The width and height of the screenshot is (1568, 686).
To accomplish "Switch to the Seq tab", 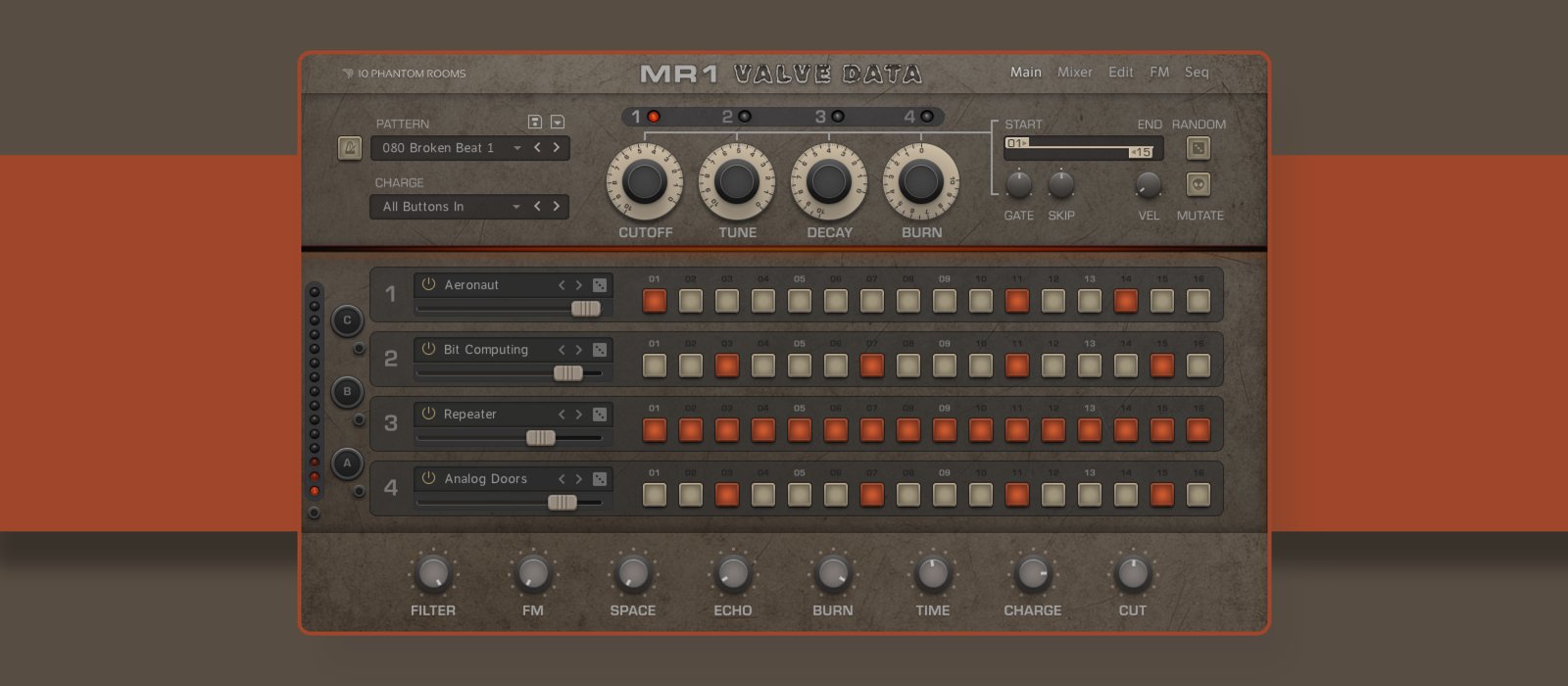I will pos(1197,73).
